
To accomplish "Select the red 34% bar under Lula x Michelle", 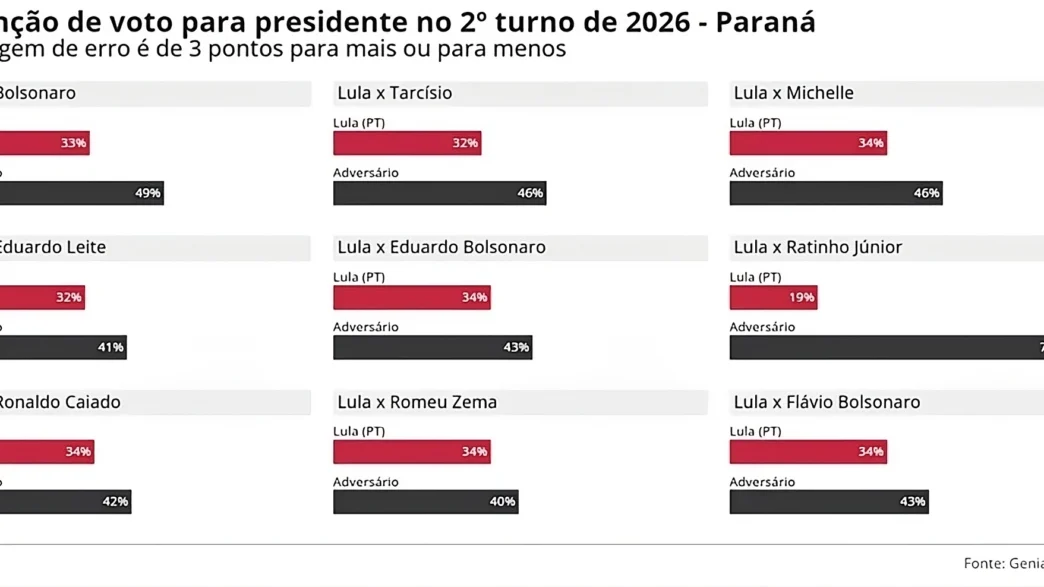I will coord(808,143).
